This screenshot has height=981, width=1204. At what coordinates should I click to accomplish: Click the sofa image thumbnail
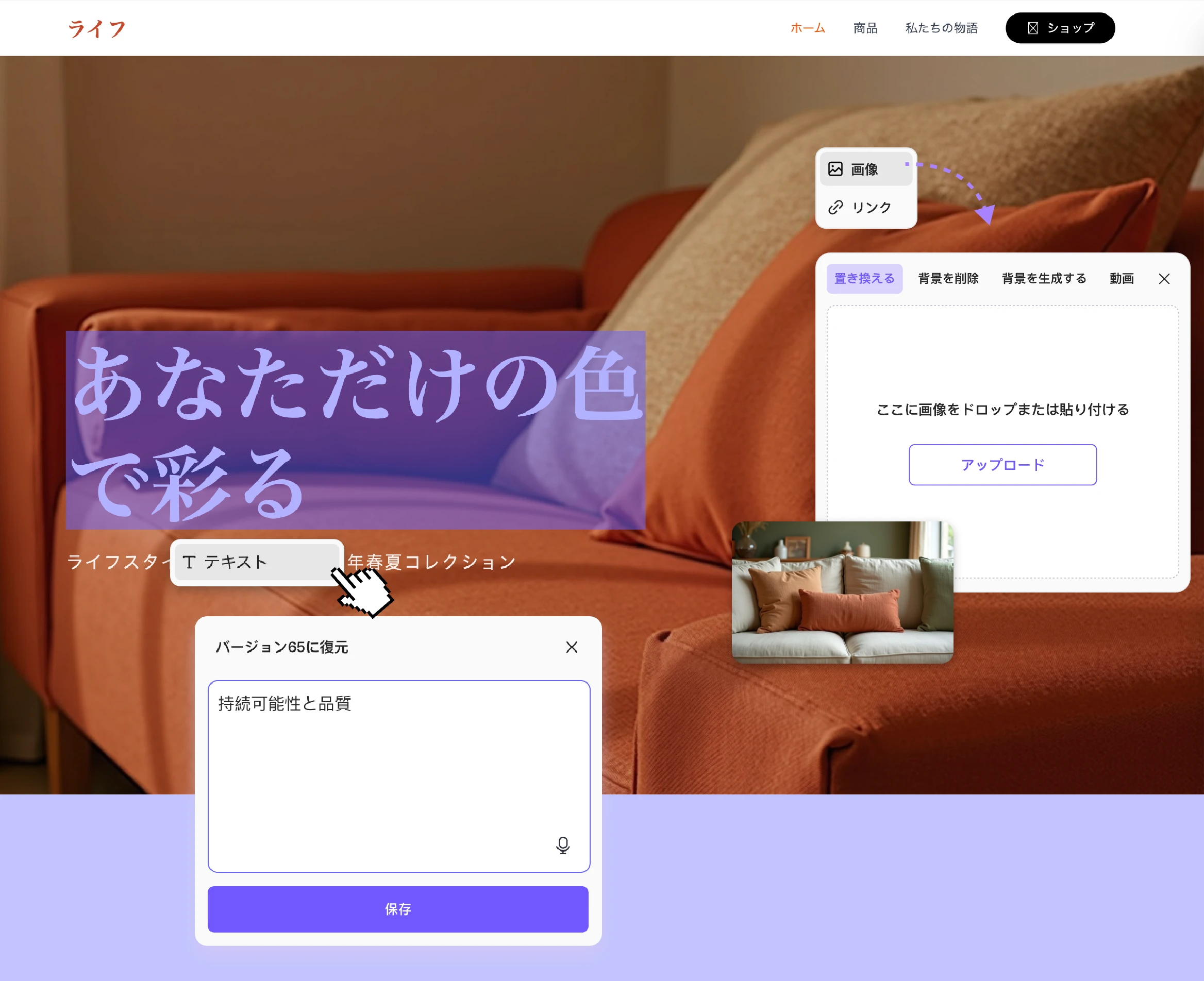click(x=842, y=591)
